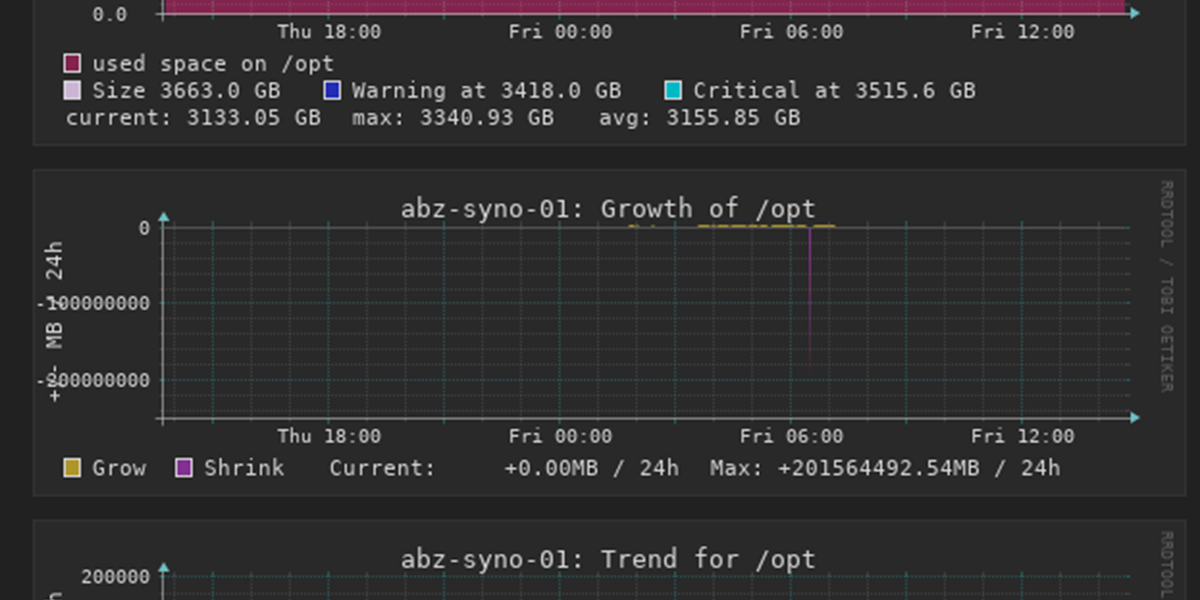Click the light pink Size legend swatch
1200x600 pixels.
[x=72, y=91]
